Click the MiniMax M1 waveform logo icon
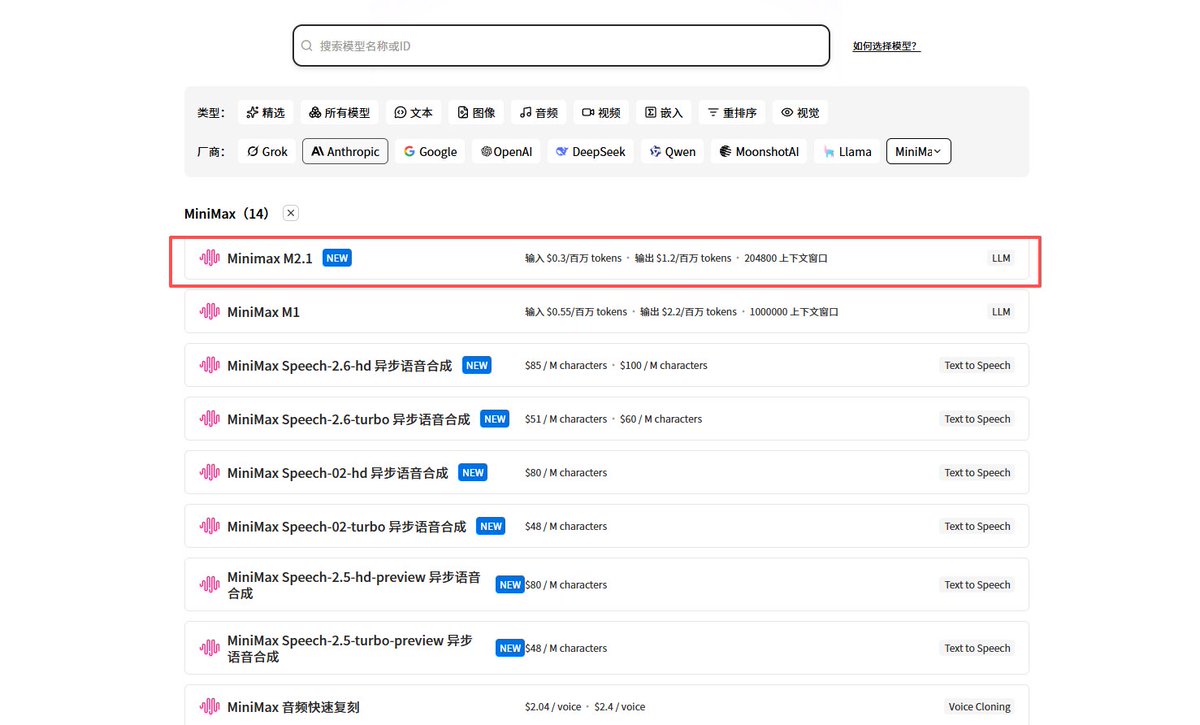 (x=210, y=312)
